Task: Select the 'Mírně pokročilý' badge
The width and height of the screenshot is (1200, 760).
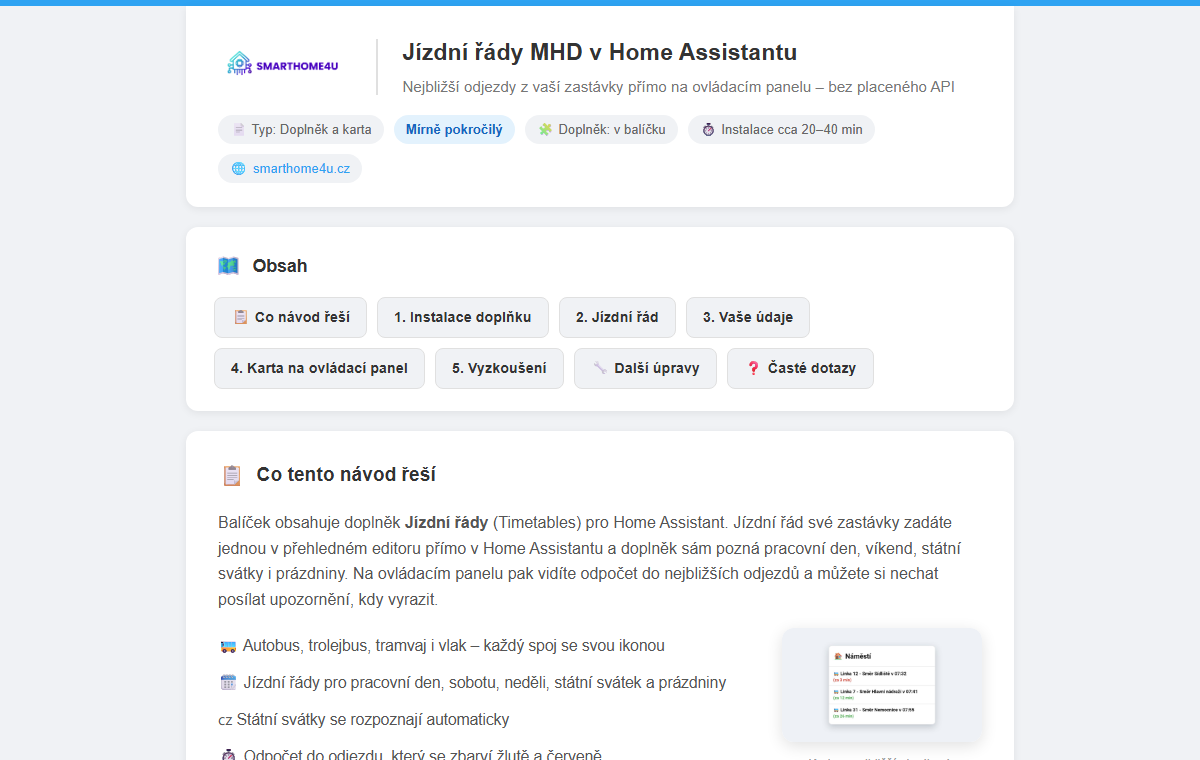Action: [454, 129]
